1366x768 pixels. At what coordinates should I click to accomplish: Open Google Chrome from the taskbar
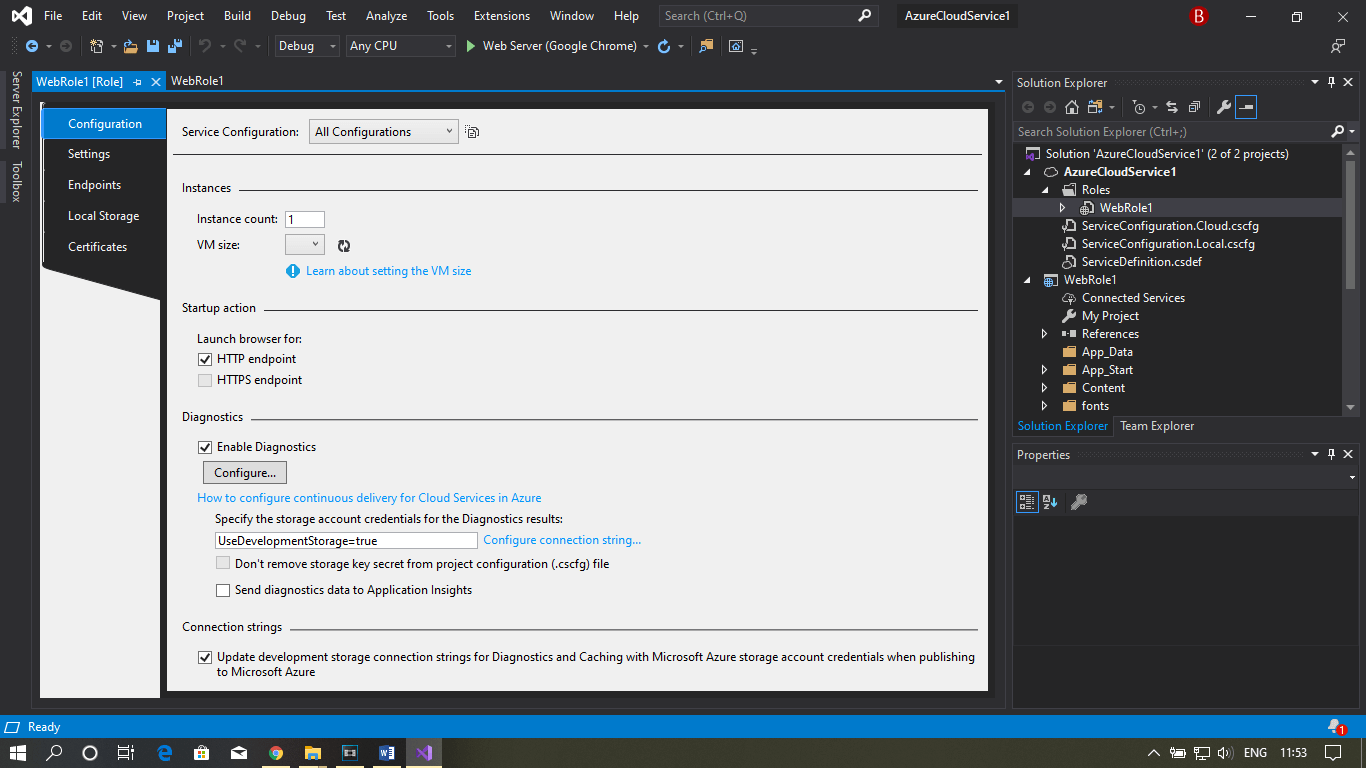click(x=276, y=753)
